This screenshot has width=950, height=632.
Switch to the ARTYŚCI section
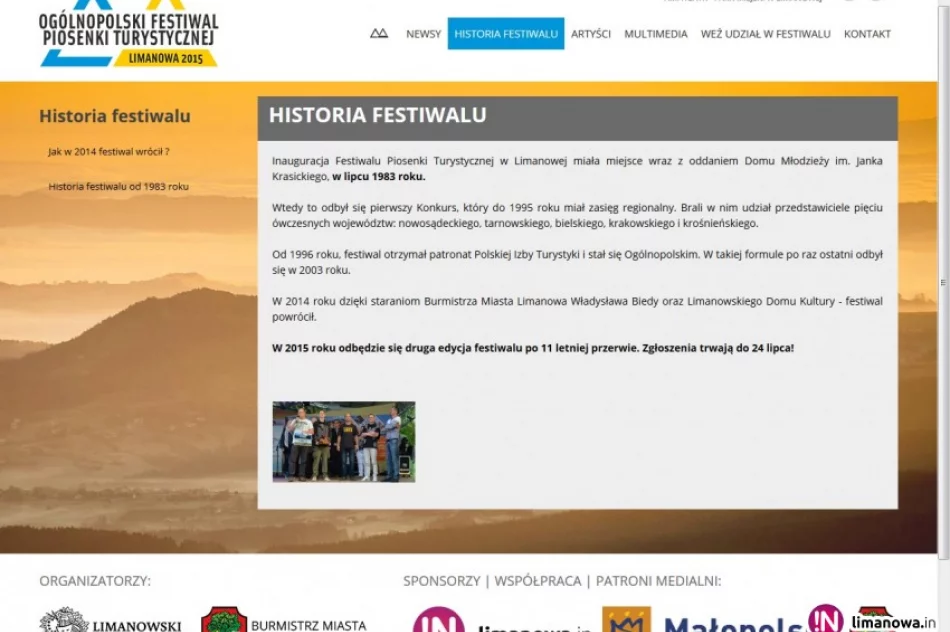[590, 33]
